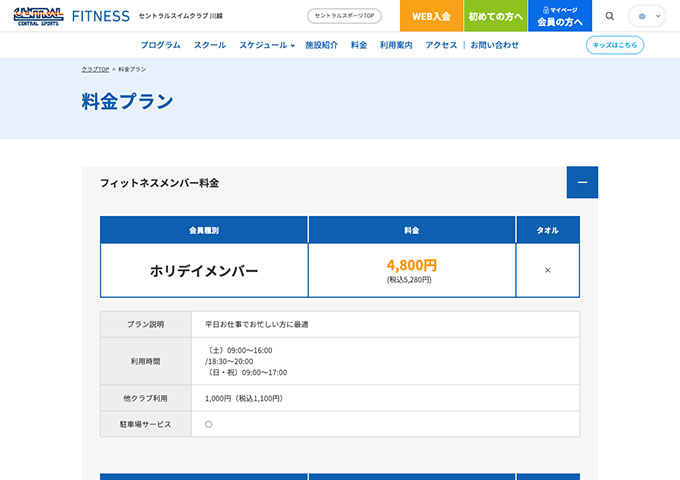Open the プログラム menu

pyautogui.click(x=160, y=45)
